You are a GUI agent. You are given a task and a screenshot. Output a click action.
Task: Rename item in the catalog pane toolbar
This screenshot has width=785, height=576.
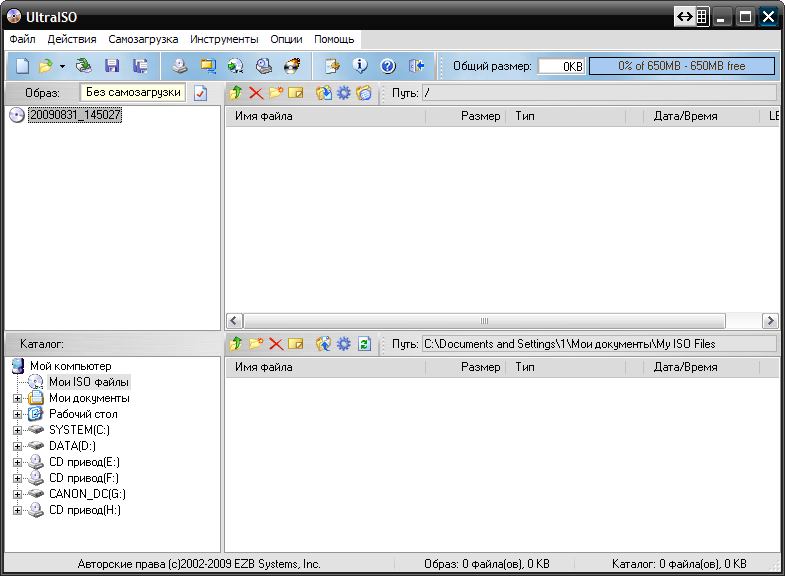pos(296,344)
